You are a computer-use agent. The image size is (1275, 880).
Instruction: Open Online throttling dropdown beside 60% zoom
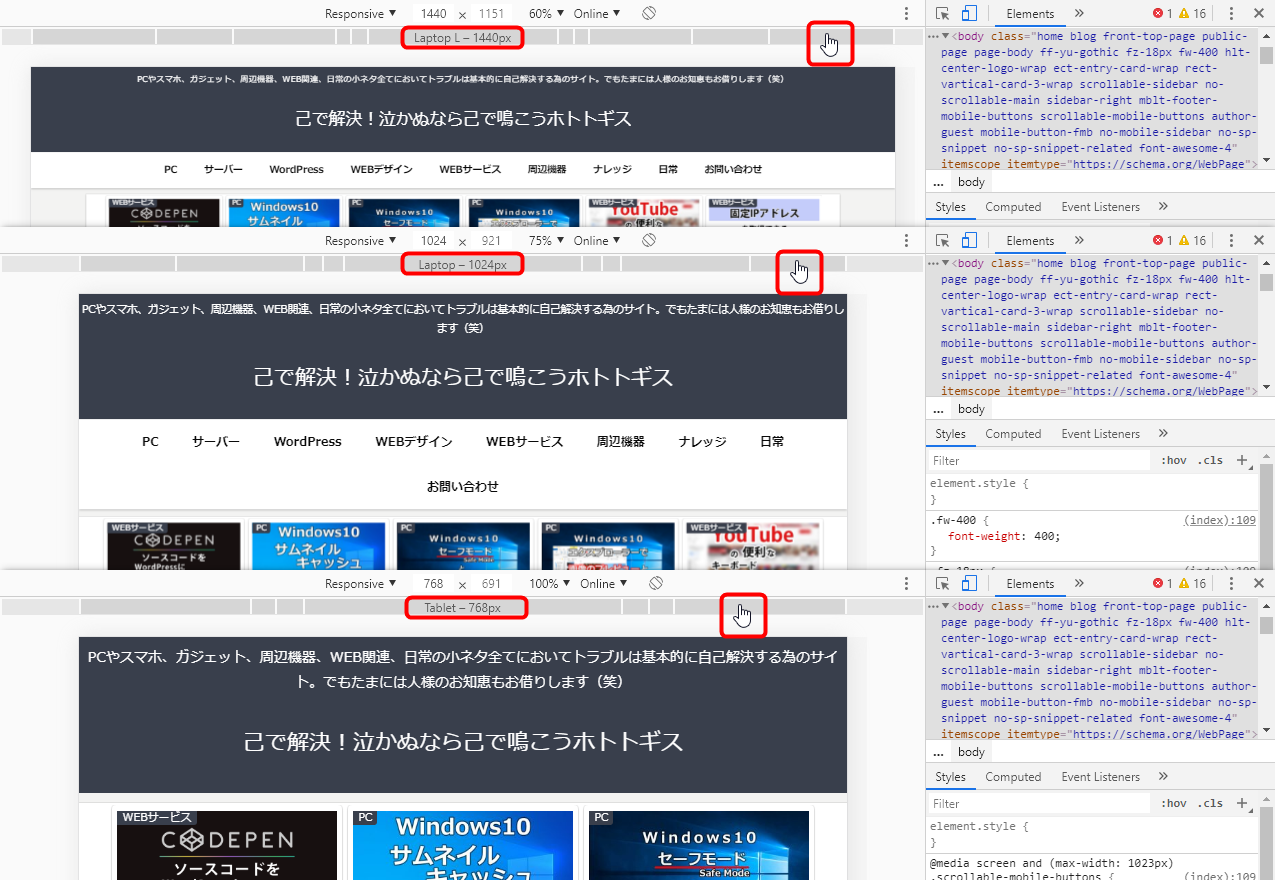597,14
